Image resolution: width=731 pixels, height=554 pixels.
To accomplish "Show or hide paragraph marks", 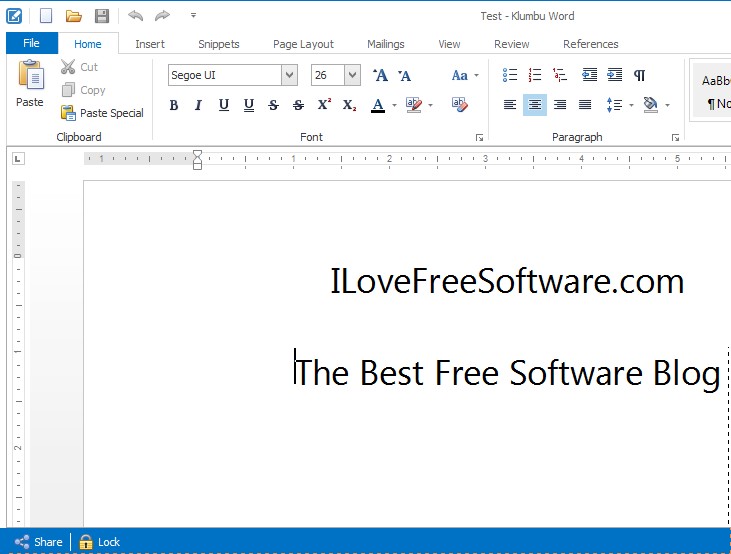I will (640, 75).
